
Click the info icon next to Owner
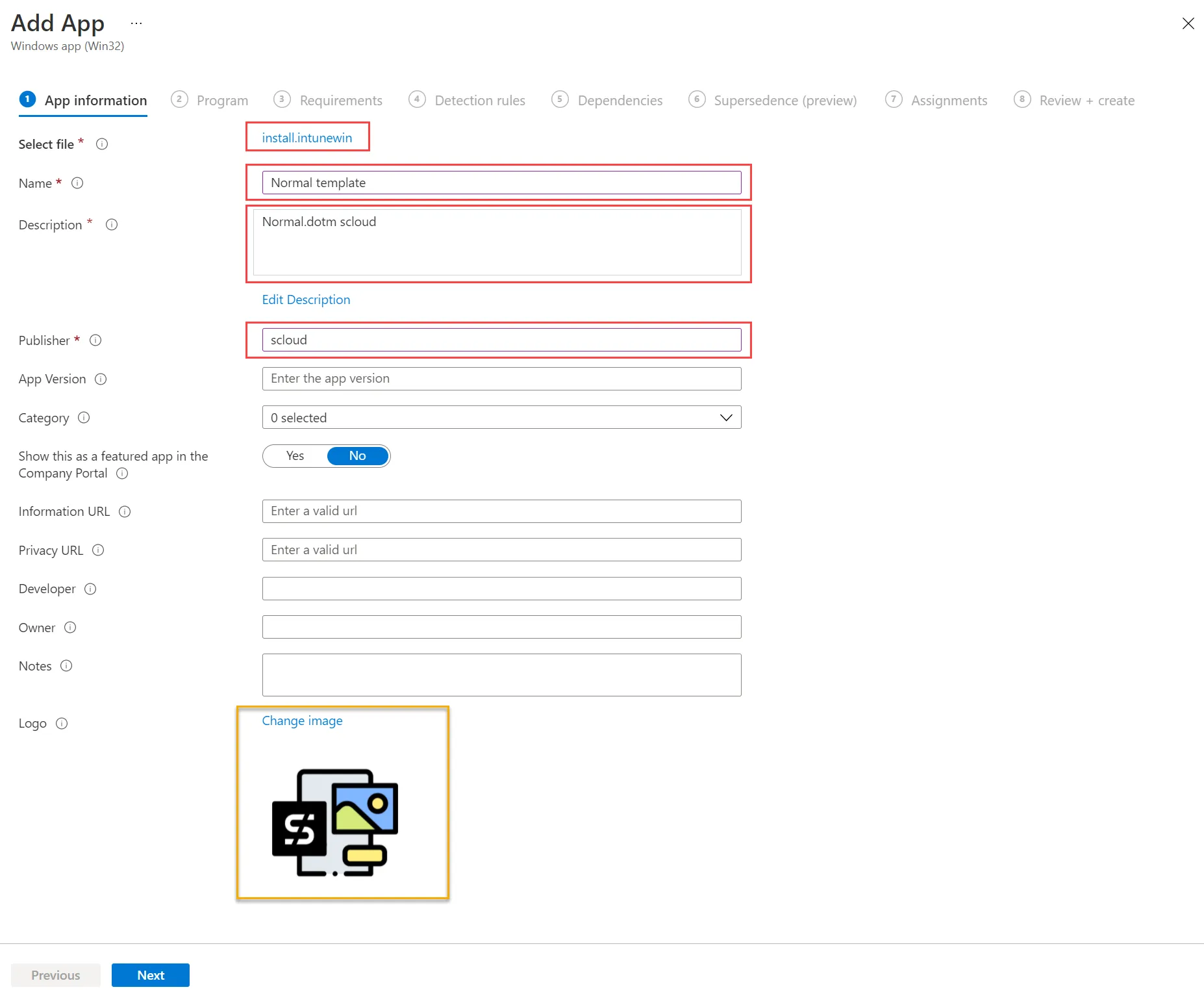(70, 628)
